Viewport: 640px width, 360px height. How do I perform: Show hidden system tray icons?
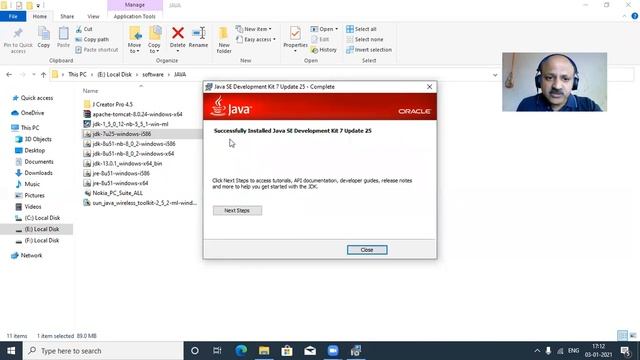tap(537, 351)
